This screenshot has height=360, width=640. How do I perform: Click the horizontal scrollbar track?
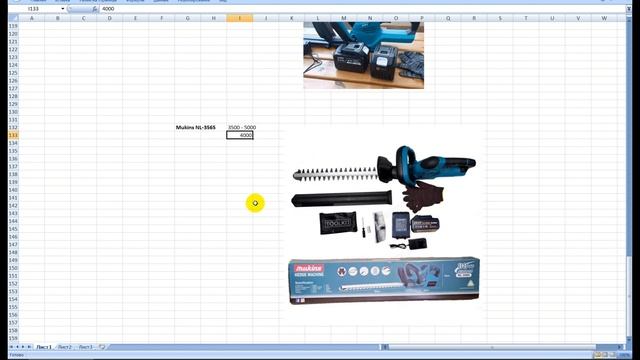click(x=502, y=347)
